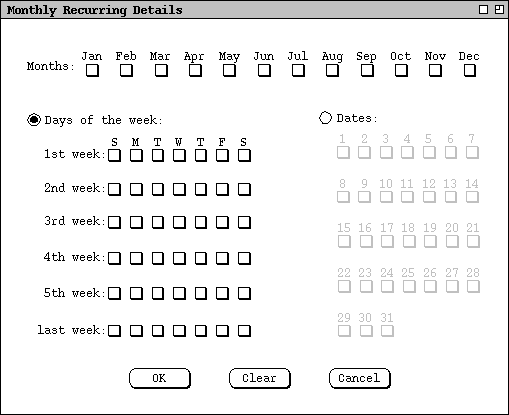Enable the Dec month checkbox
Image resolution: width=509 pixels, height=415 pixels.
pyautogui.click(x=470, y=70)
